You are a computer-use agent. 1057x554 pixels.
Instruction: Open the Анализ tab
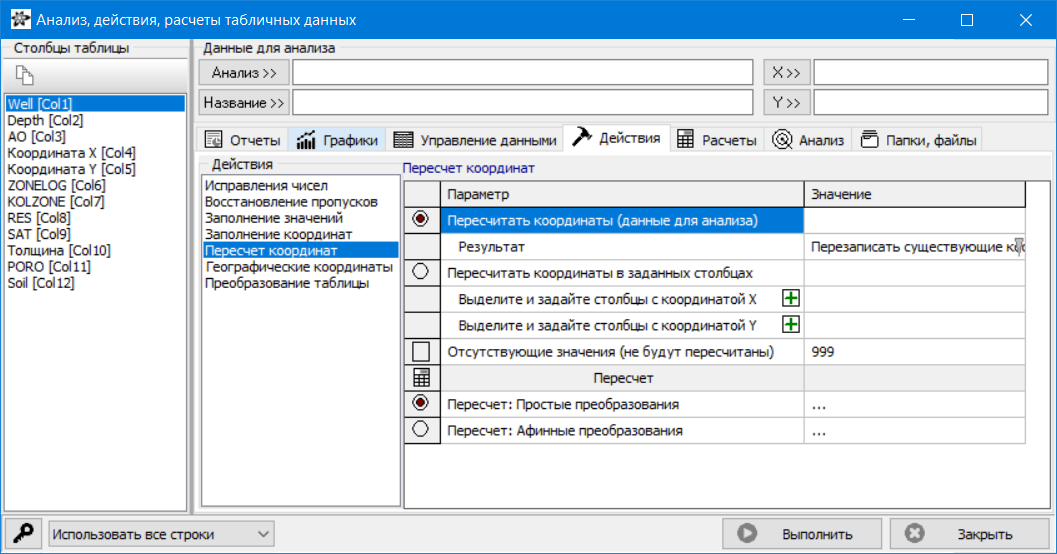click(x=808, y=140)
